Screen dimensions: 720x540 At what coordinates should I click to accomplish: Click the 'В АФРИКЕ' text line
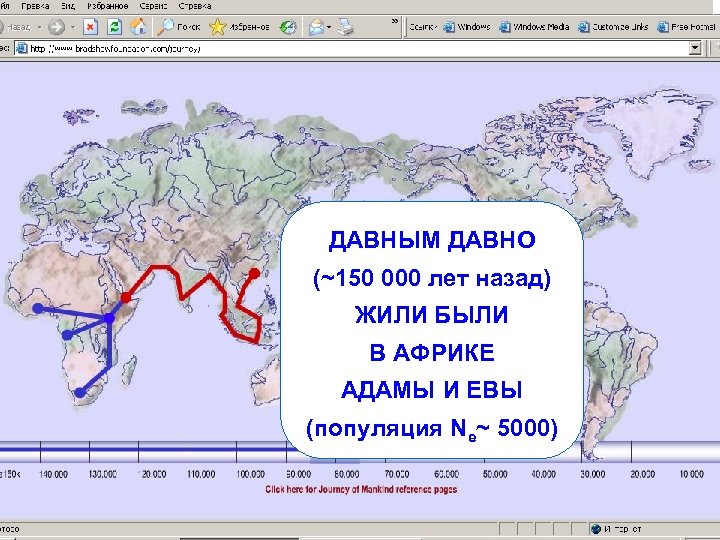click(432, 353)
